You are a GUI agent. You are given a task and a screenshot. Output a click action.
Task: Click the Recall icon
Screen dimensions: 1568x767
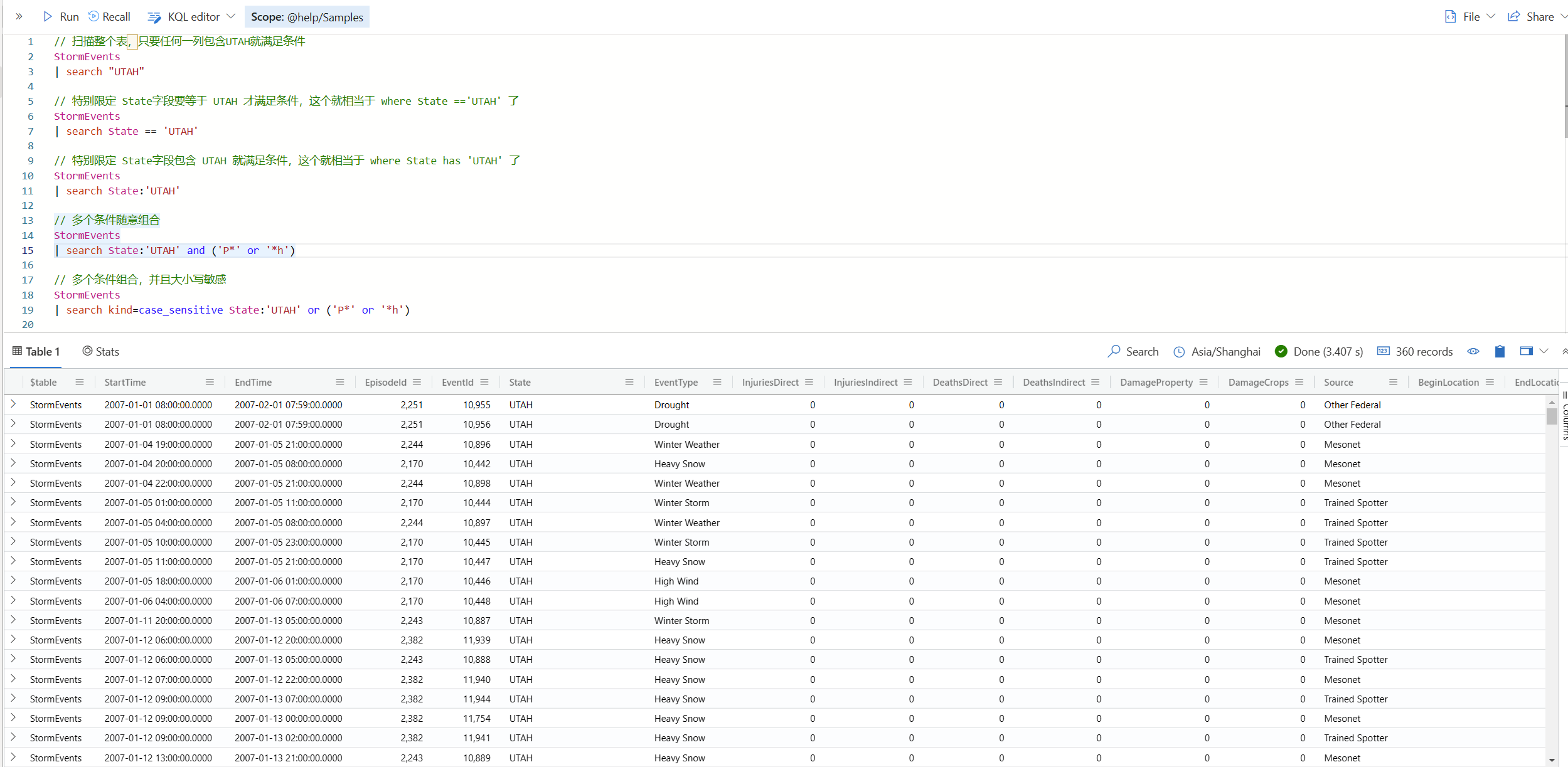pyautogui.click(x=94, y=16)
